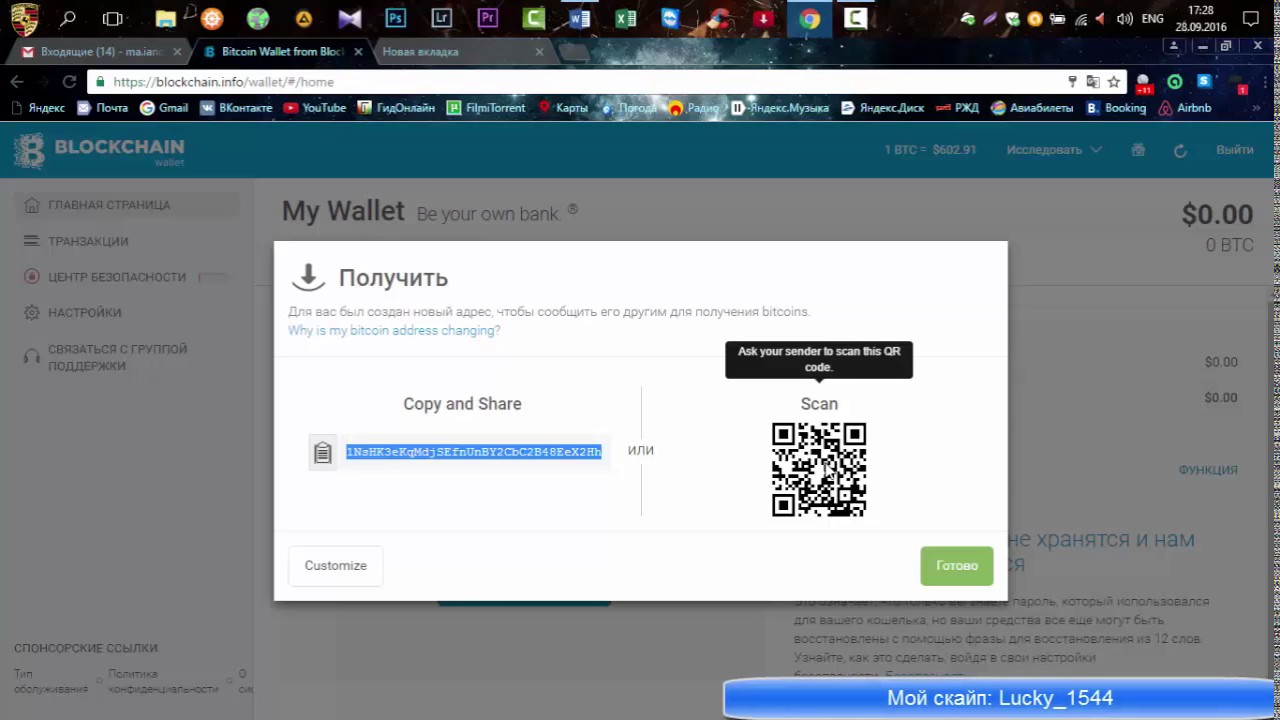Click the Выйти logout link

1235,150
